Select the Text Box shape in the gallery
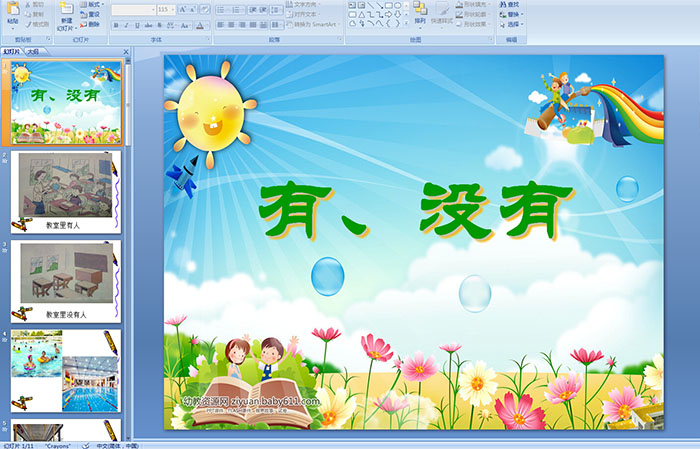 click(352, 6)
